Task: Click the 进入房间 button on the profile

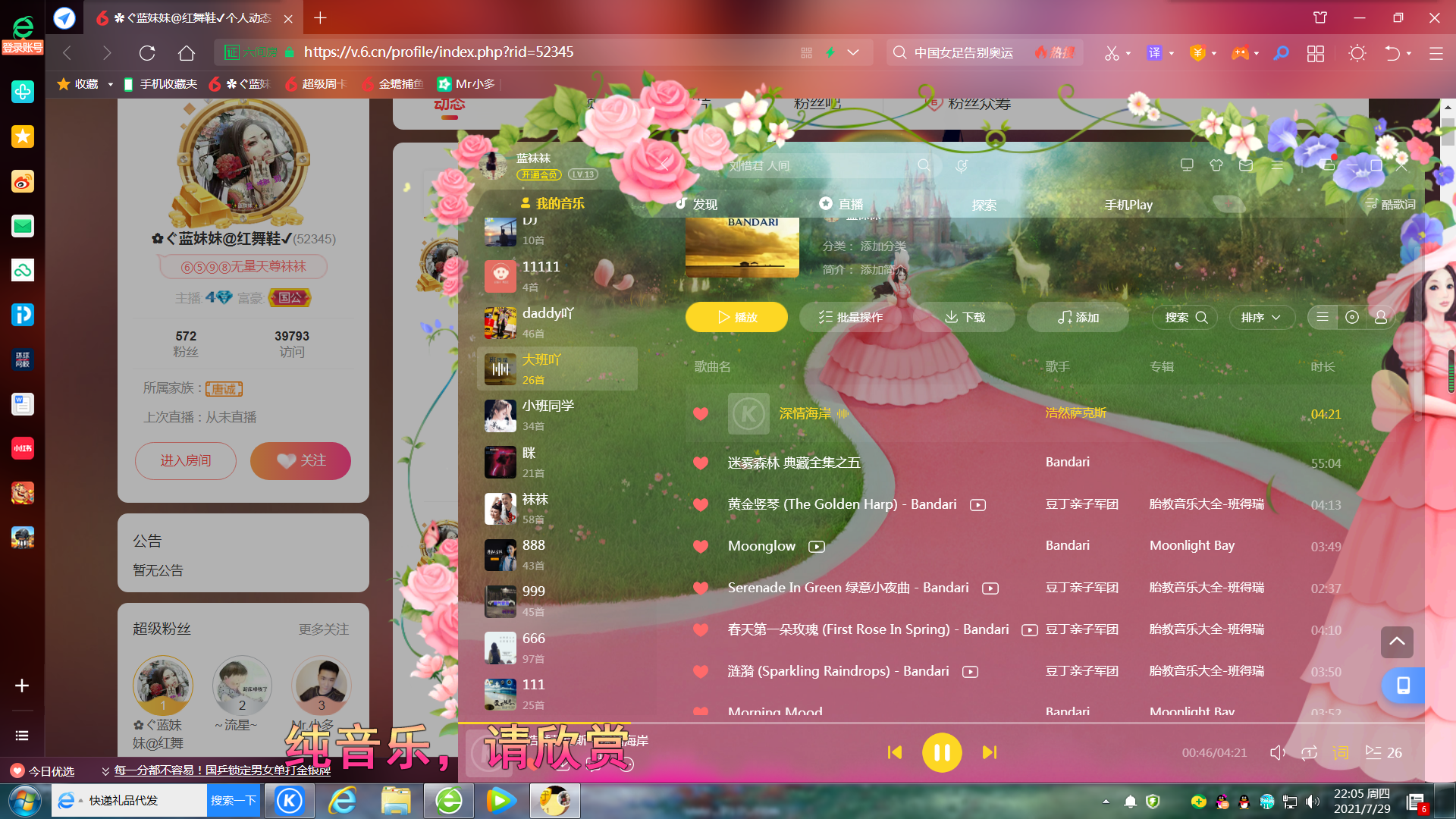Action: tap(186, 461)
